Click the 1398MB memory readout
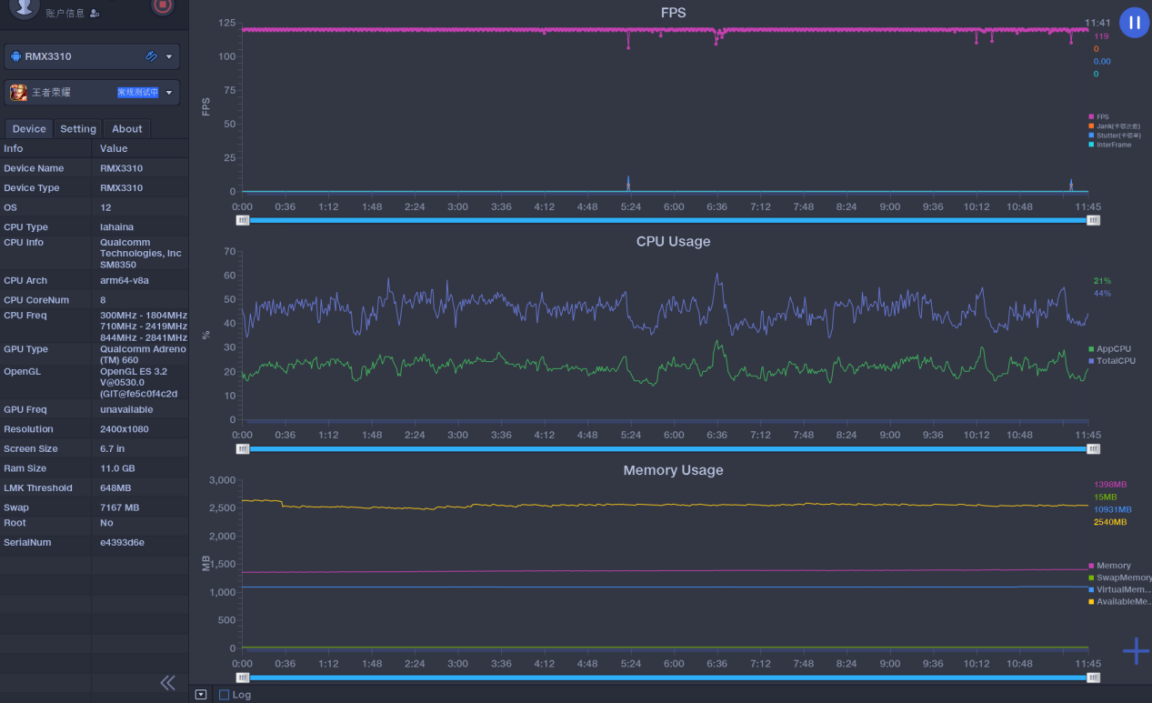 point(1109,485)
